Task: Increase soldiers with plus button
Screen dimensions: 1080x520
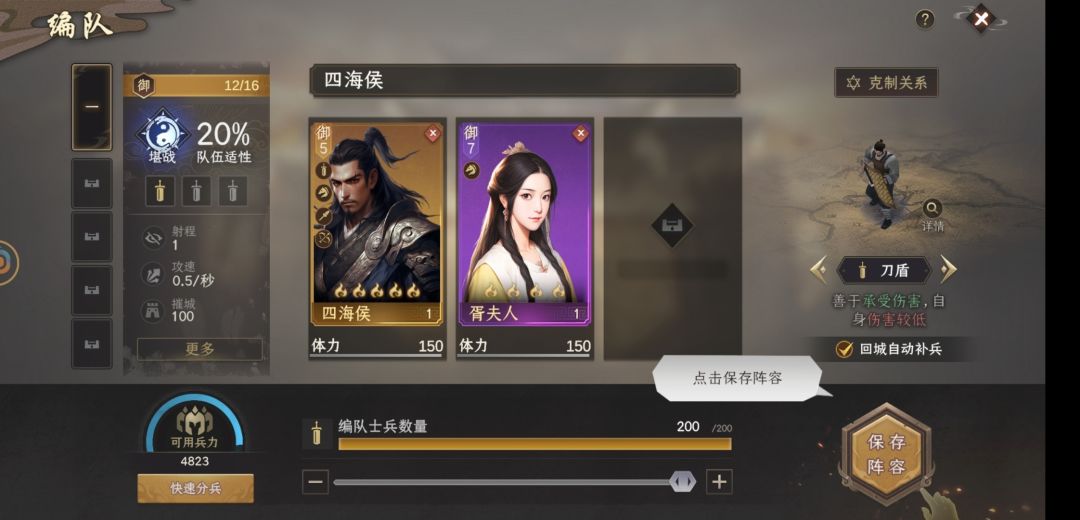Action: (x=719, y=481)
